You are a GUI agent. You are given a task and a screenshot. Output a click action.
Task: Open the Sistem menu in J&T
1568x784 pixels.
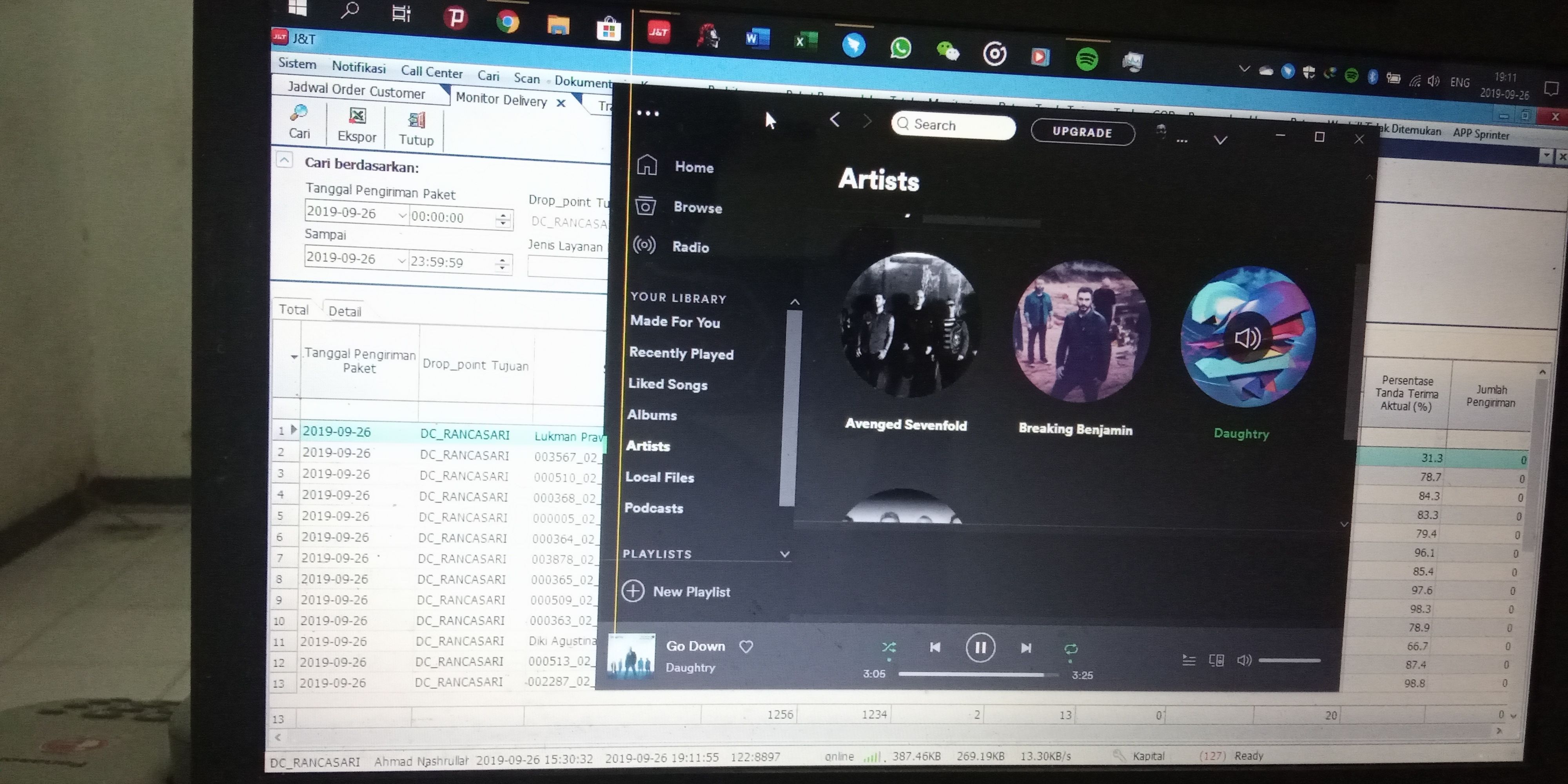tap(297, 63)
